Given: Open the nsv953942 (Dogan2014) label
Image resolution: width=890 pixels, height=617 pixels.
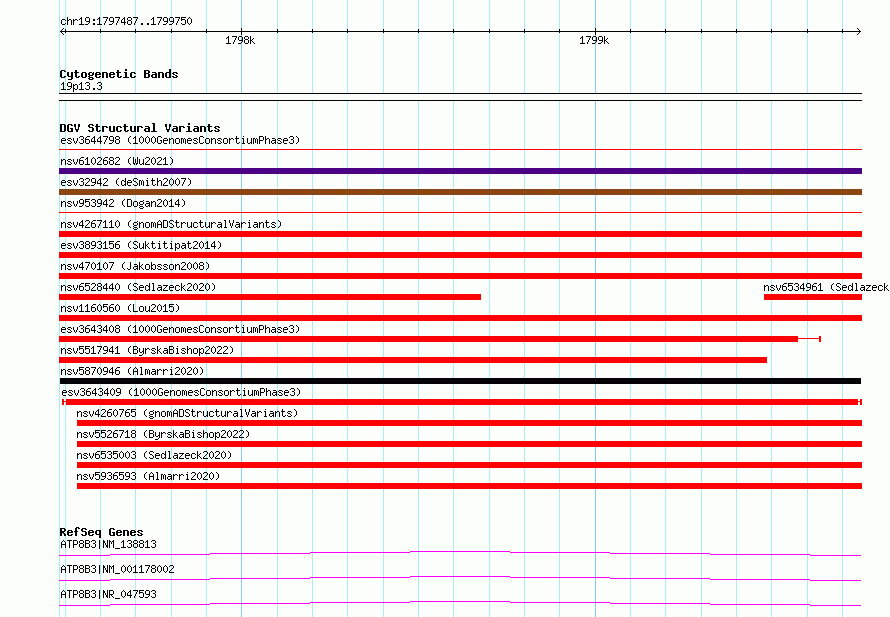Looking at the screenshot, I should pyautogui.click(x=123, y=203).
